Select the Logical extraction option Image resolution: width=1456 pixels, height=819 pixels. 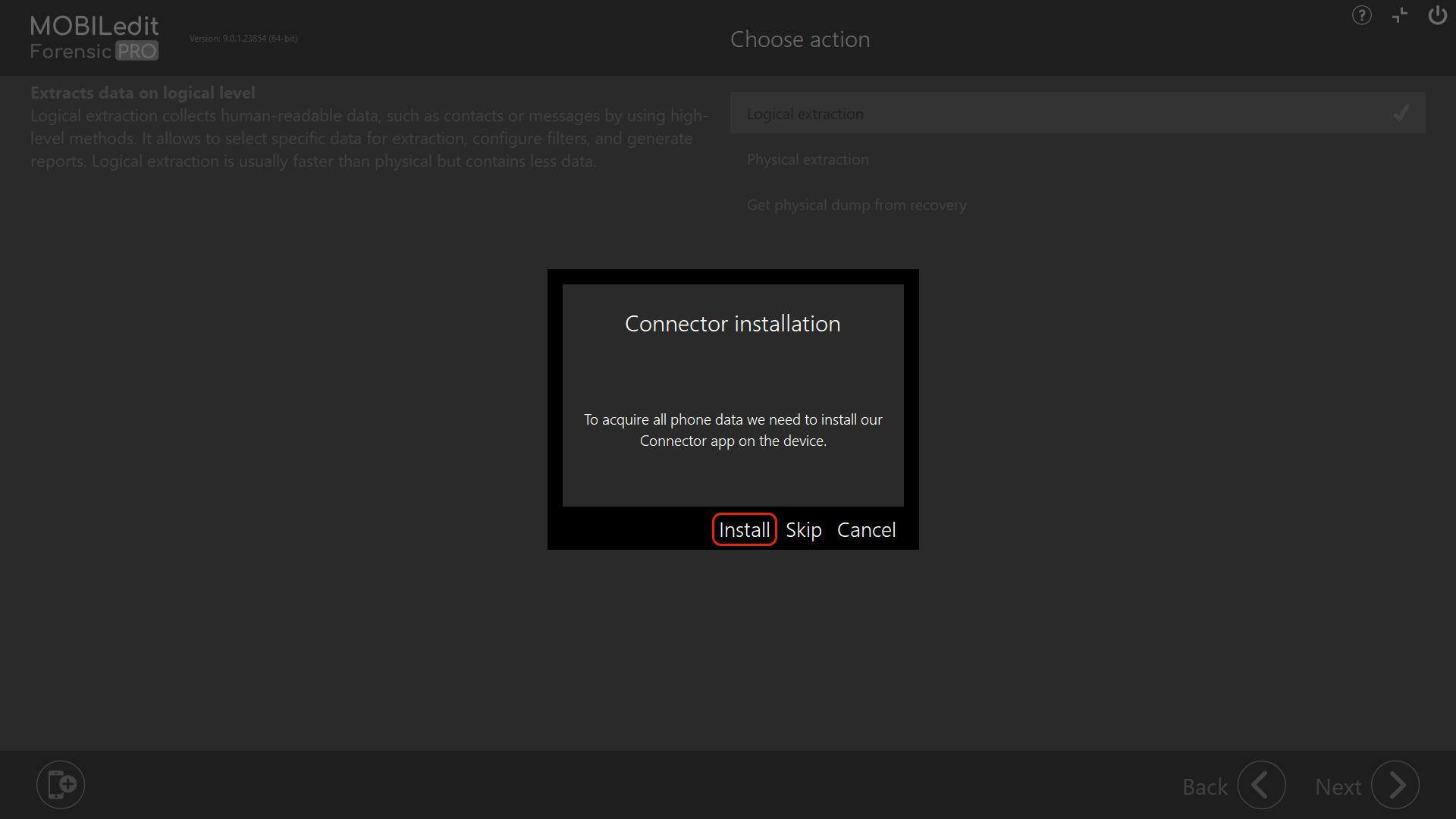tap(805, 114)
